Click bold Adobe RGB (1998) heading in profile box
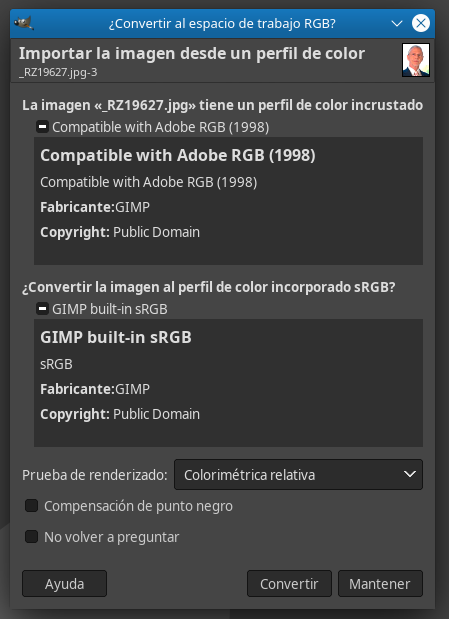Viewport: 449px width, 619px height. click(178, 156)
